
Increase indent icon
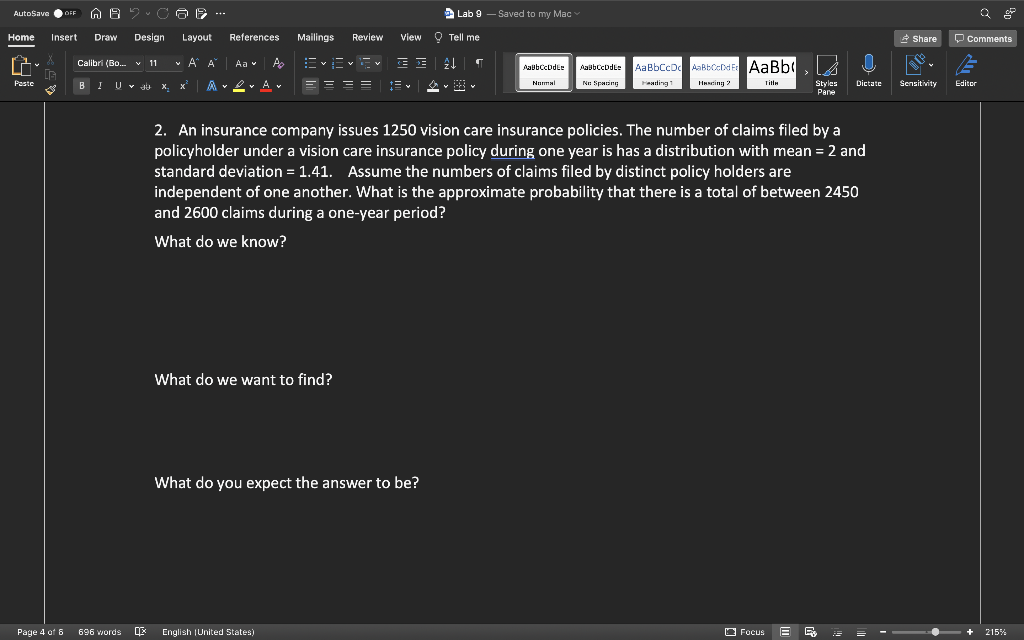click(421, 63)
